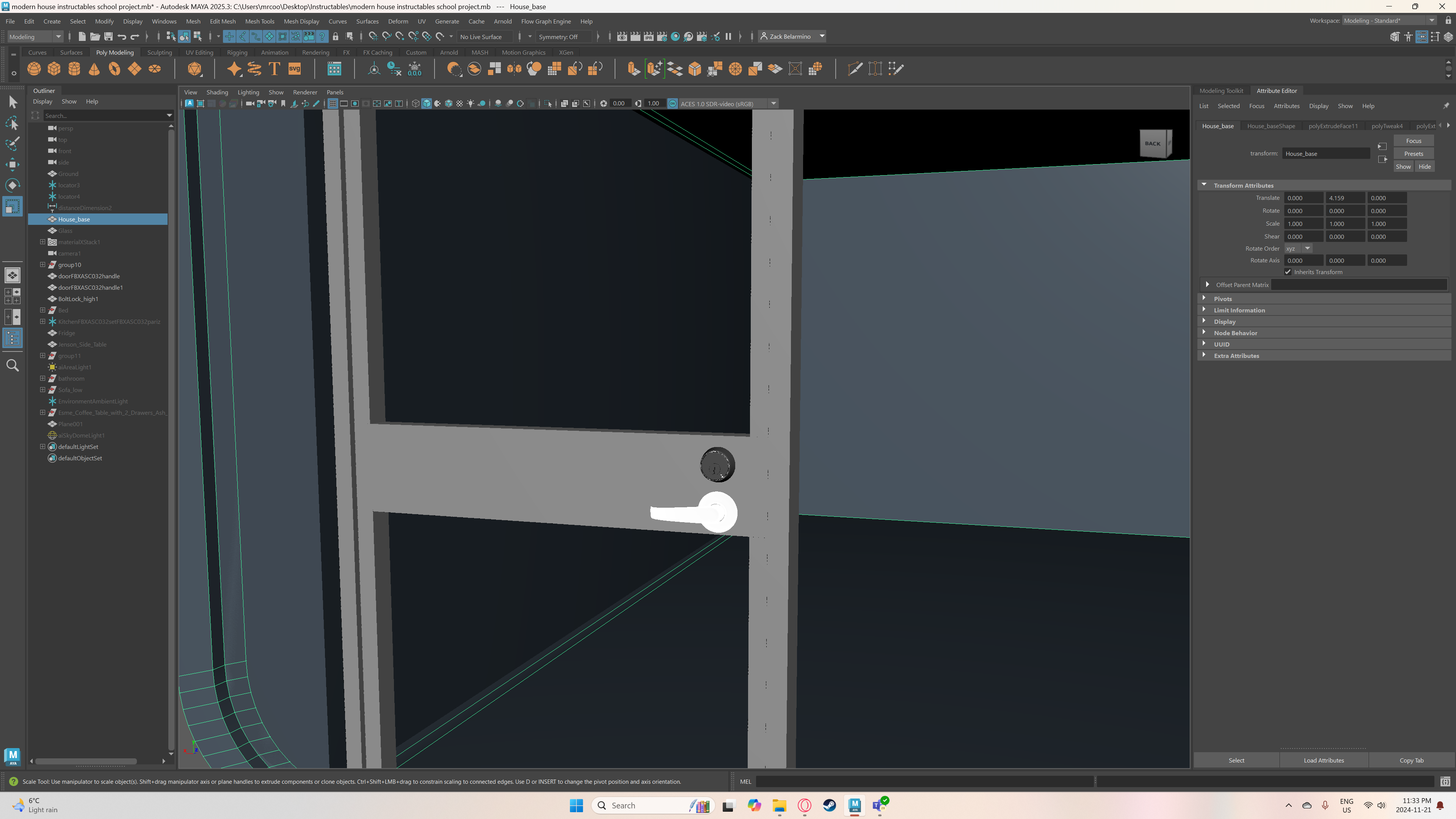Image resolution: width=1456 pixels, height=819 pixels.
Task: Click the Save Scene floppy icon
Action: click(x=108, y=37)
